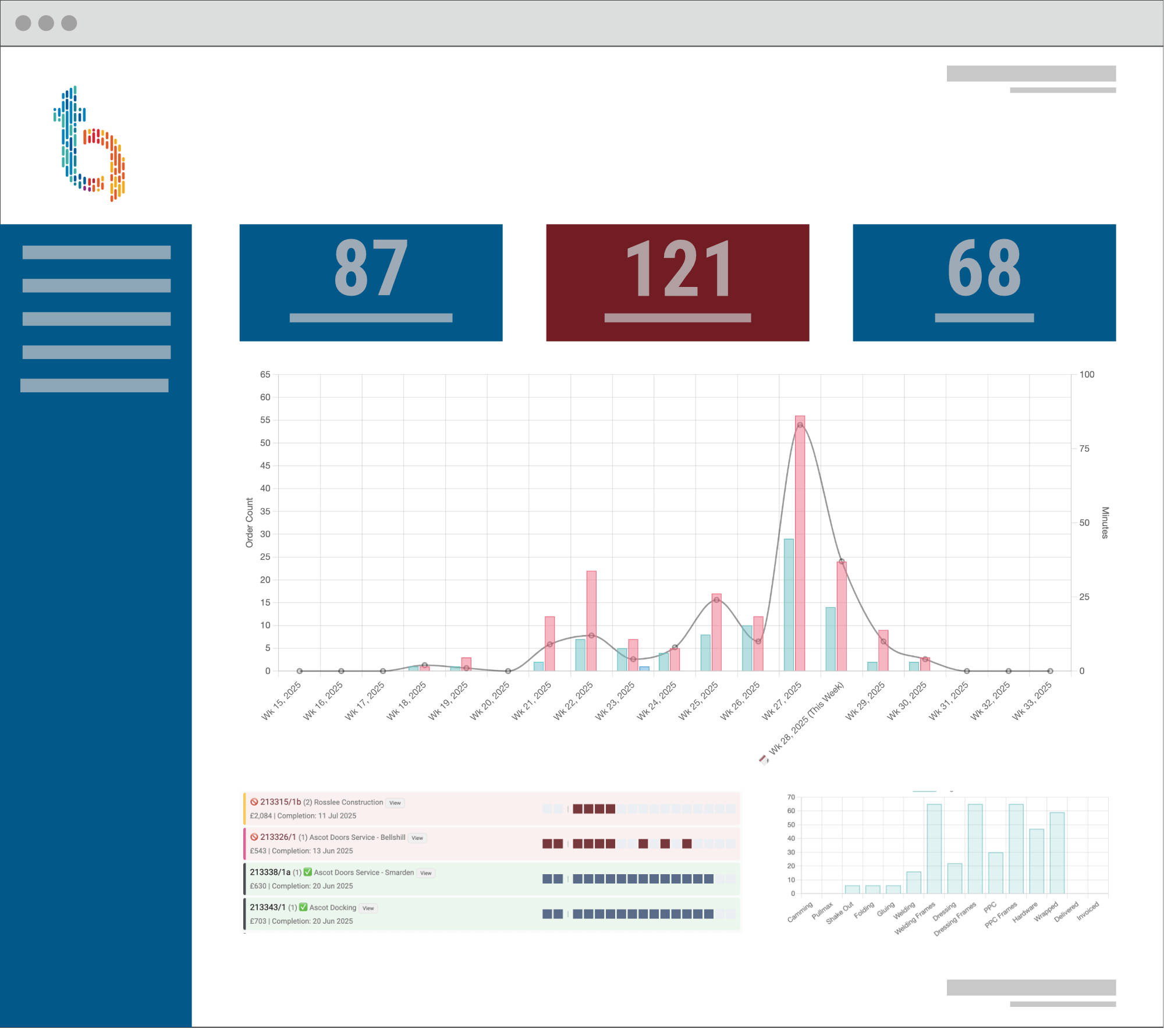Click blocked icon on order 213315/1b
The height and width of the screenshot is (1036, 1164).
pyautogui.click(x=254, y=802)
